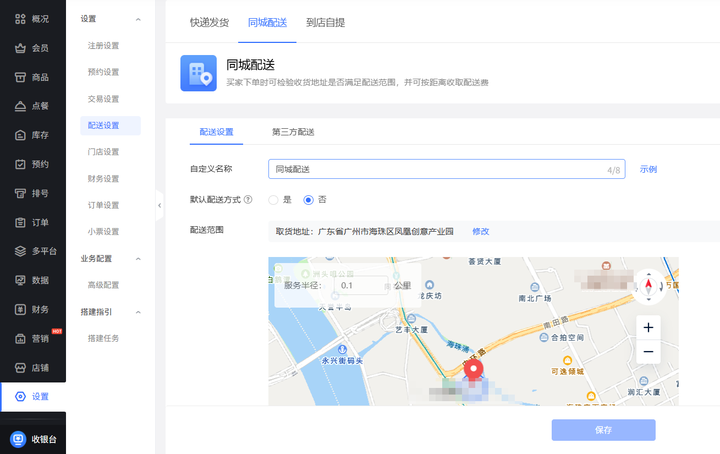Click the 自定义名称 input field
The height and width of the screenshot is (454, 720).
coord(440,170)
